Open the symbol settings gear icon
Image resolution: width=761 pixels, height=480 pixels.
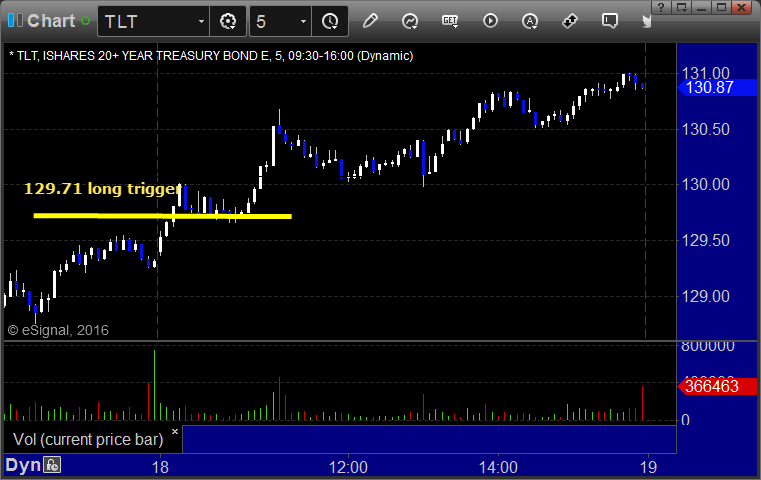pos(228,21)
